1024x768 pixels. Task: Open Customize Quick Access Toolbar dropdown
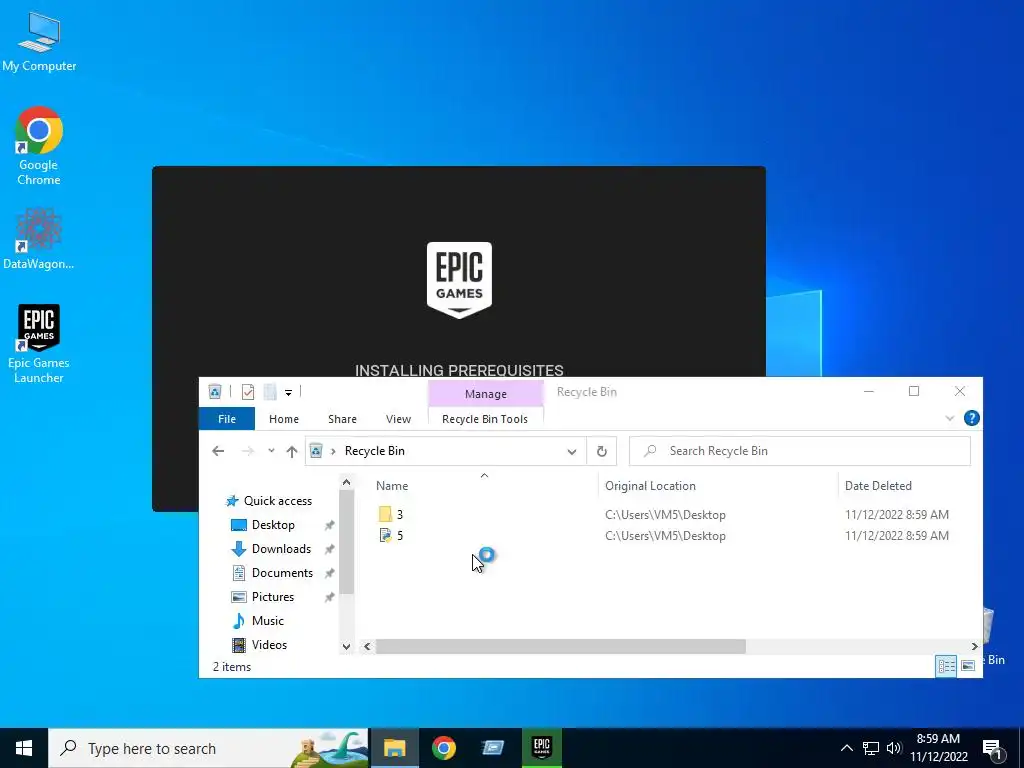tap(288, 392)
